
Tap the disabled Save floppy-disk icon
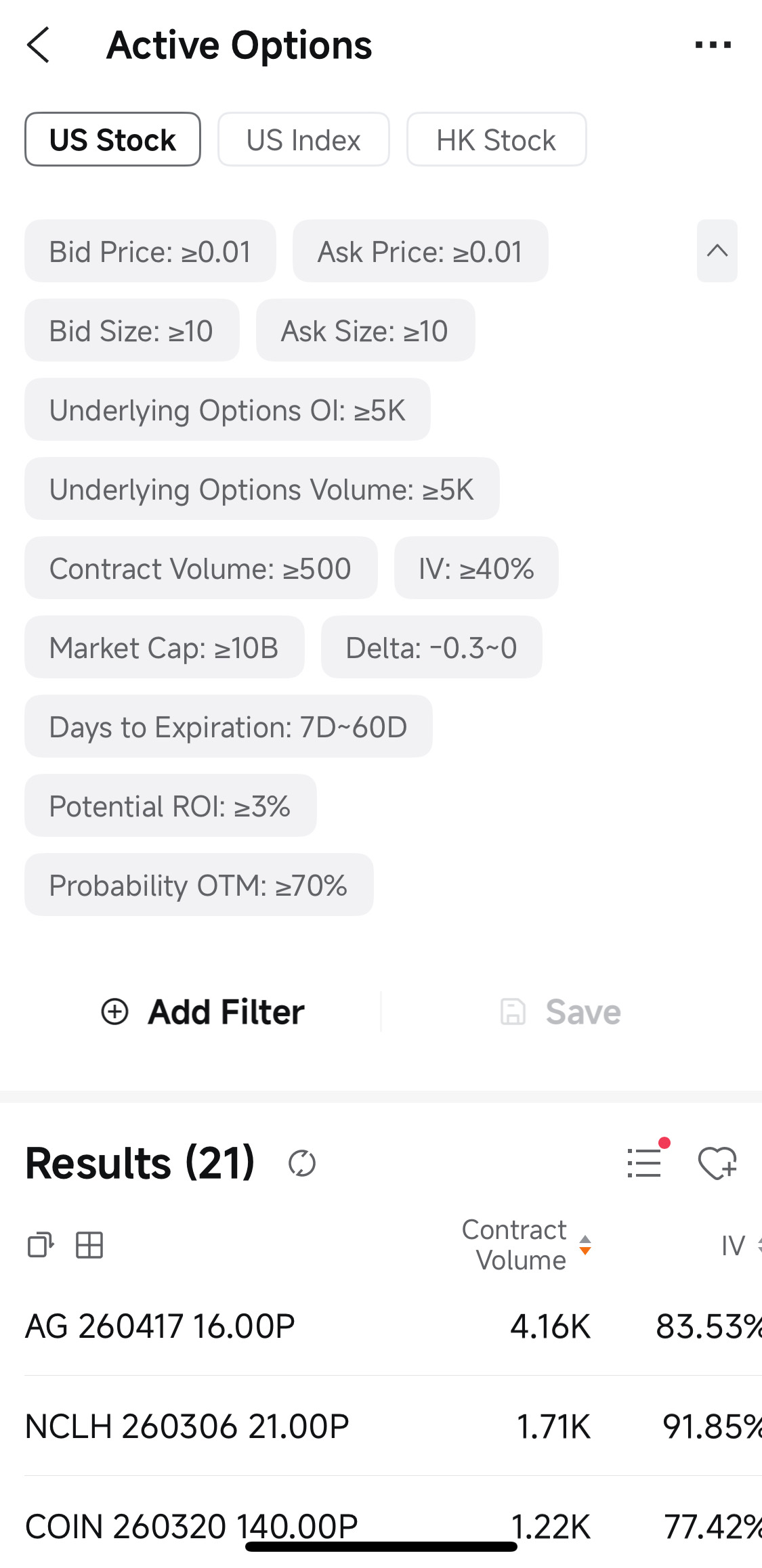click(513, 1011)
